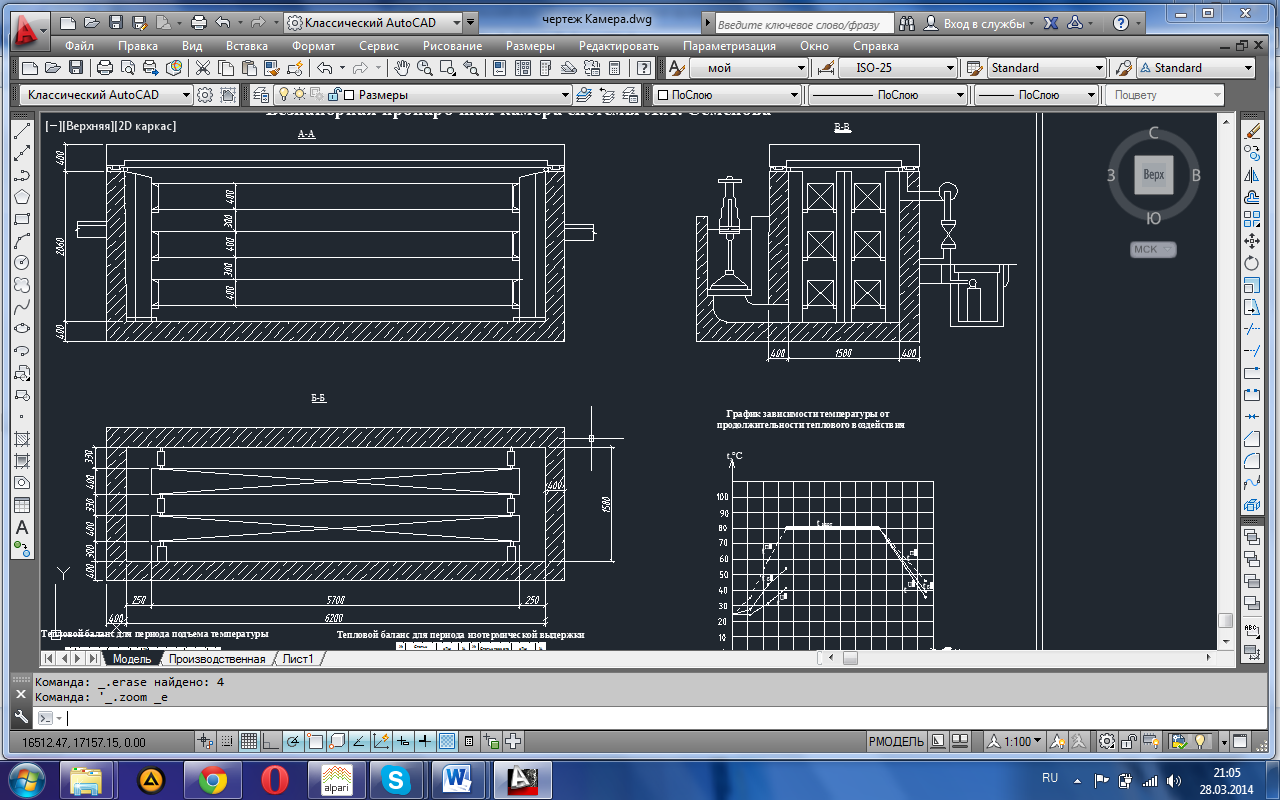Open the AutoCAD application menu button

point(27,30)
